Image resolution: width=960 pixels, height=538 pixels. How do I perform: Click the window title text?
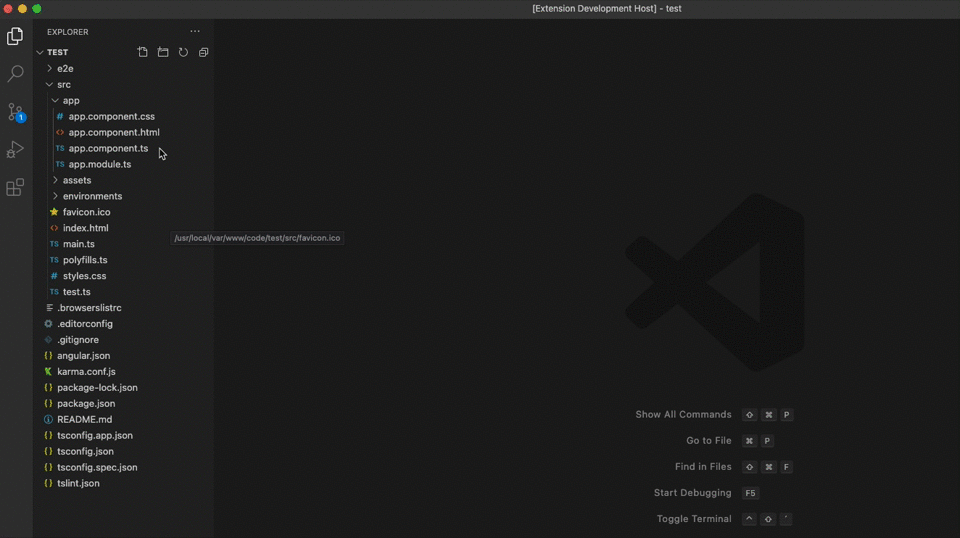[x=607, y=9]
